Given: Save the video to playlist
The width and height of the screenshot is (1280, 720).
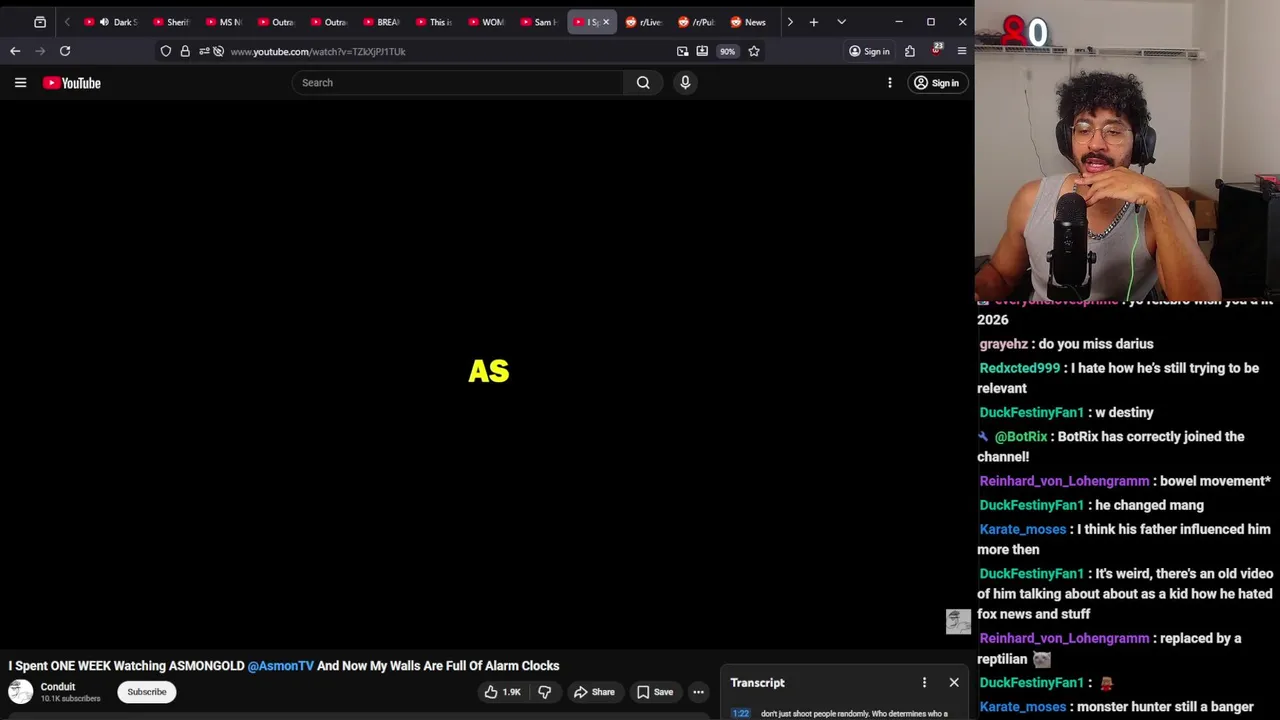Looking at the screenshot, I should [655, 692].
